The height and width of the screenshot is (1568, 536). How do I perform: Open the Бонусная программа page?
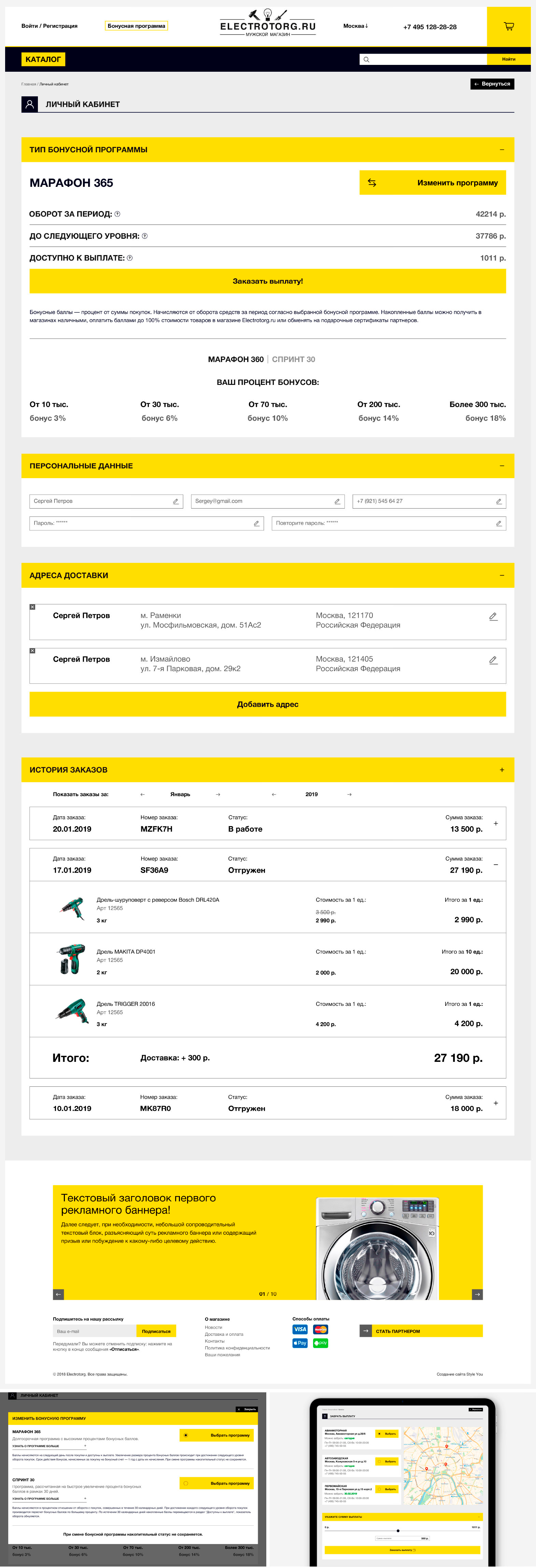[136, 26]
